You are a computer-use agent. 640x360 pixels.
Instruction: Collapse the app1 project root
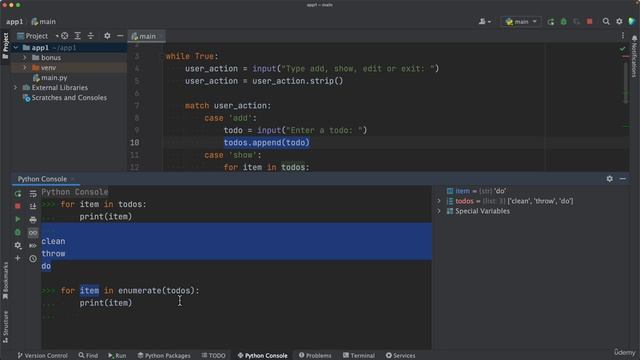(16, 48)
